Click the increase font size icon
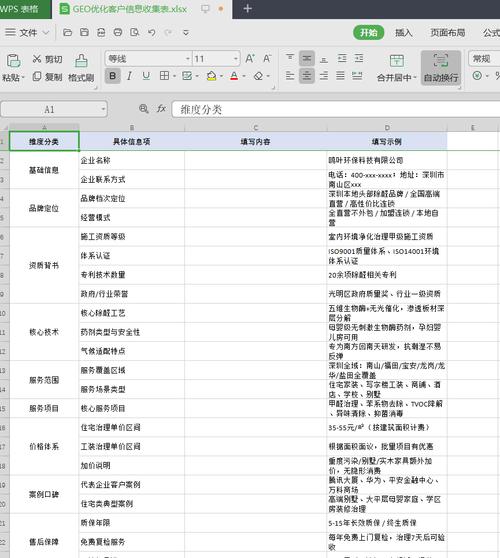The width and height of the screenshot is (500, 558). click(250, 58)
